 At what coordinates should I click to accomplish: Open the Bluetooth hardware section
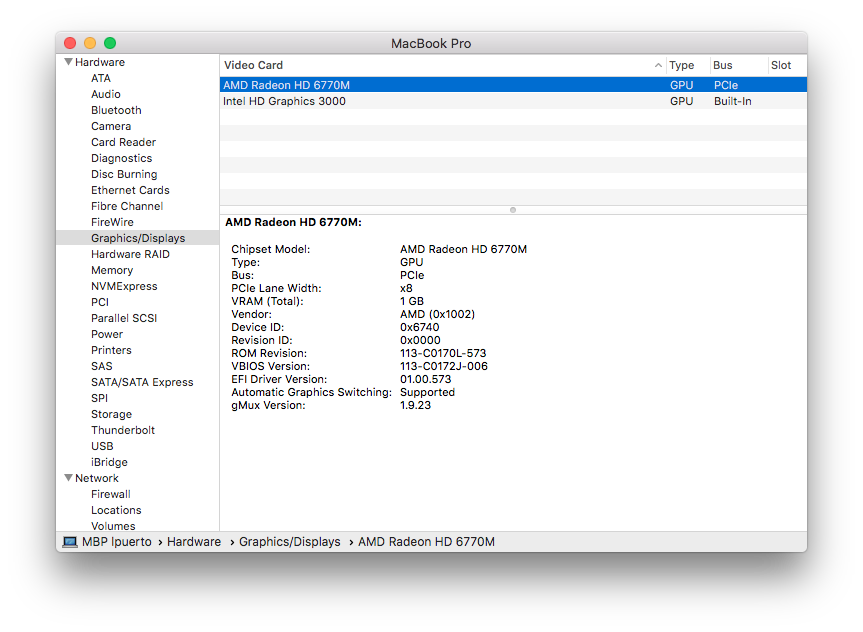(116, 110)
